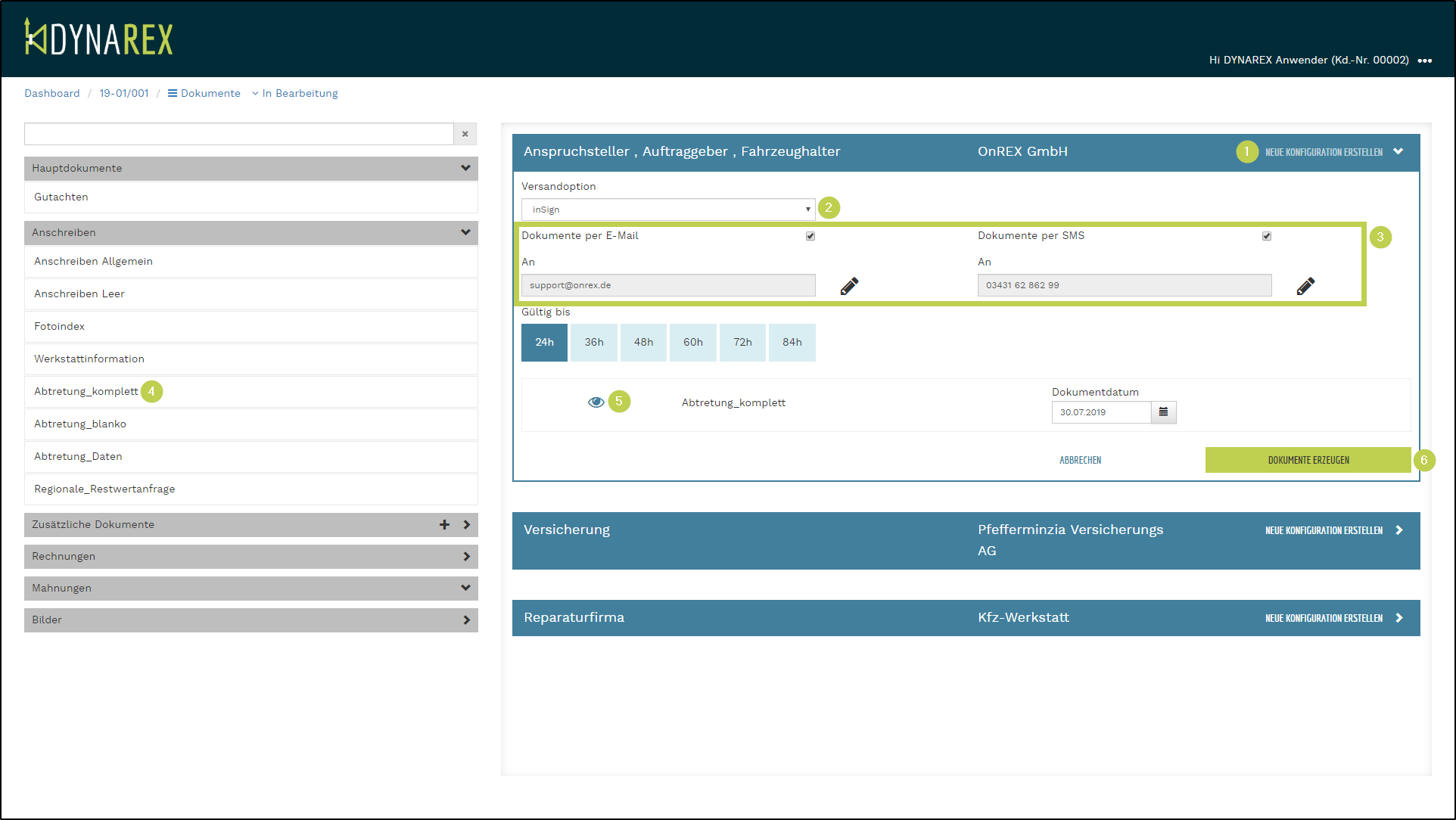Select Abtretung_blanko from the list
The image size is (1456, 820).
pyautogui.click(x=80, y=424)
